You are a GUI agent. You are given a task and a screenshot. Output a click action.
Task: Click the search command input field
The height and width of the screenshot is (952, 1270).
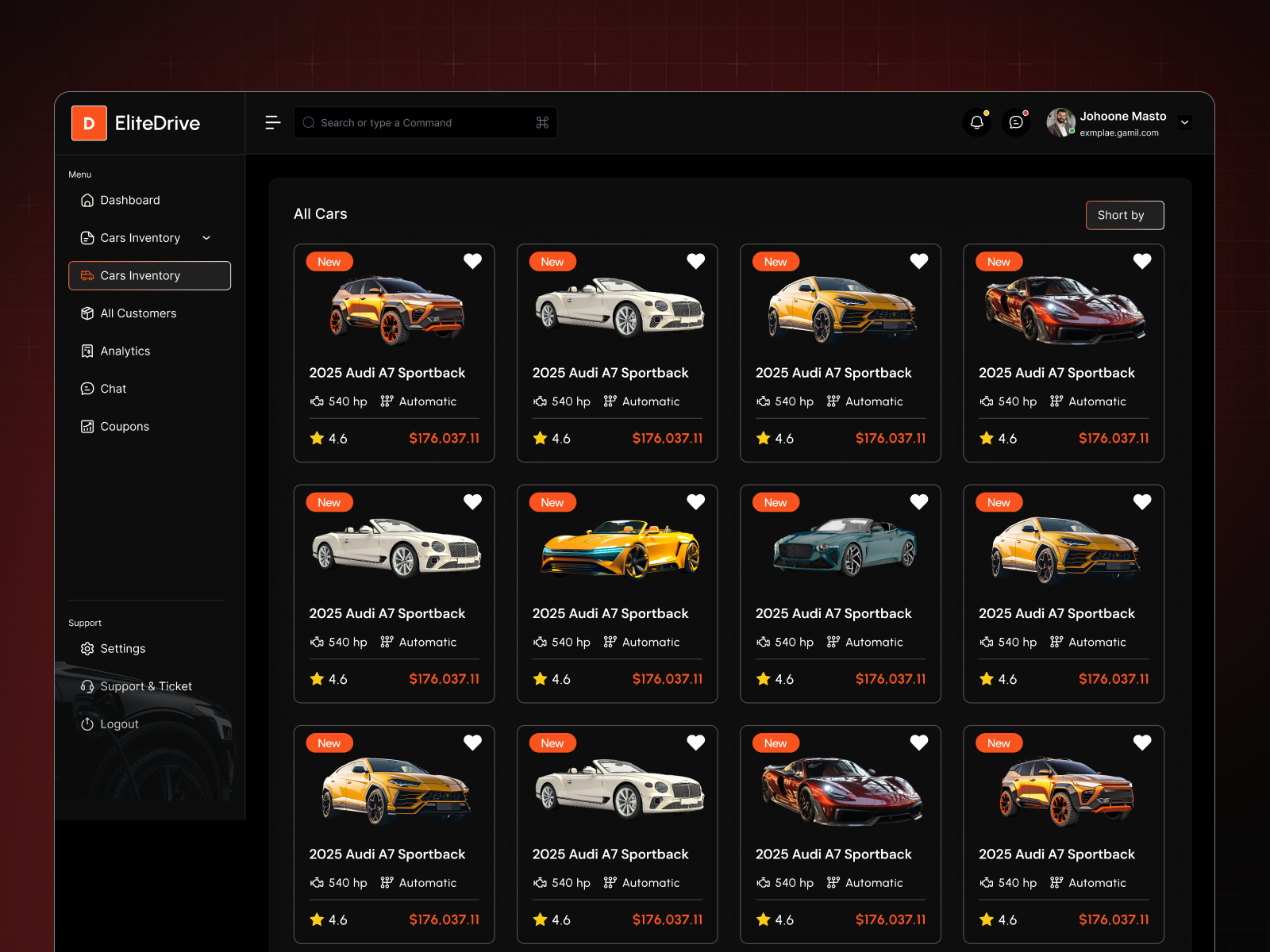point(425,122)
